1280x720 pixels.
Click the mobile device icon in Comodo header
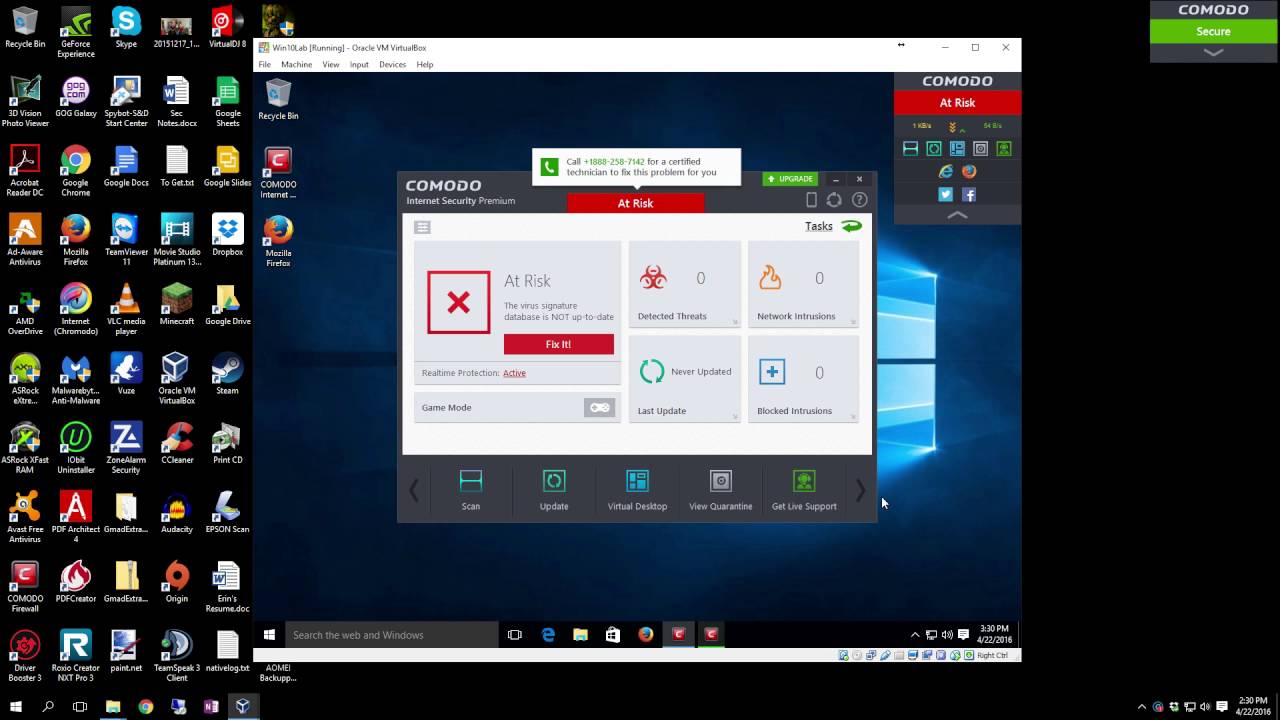point(811,200)
